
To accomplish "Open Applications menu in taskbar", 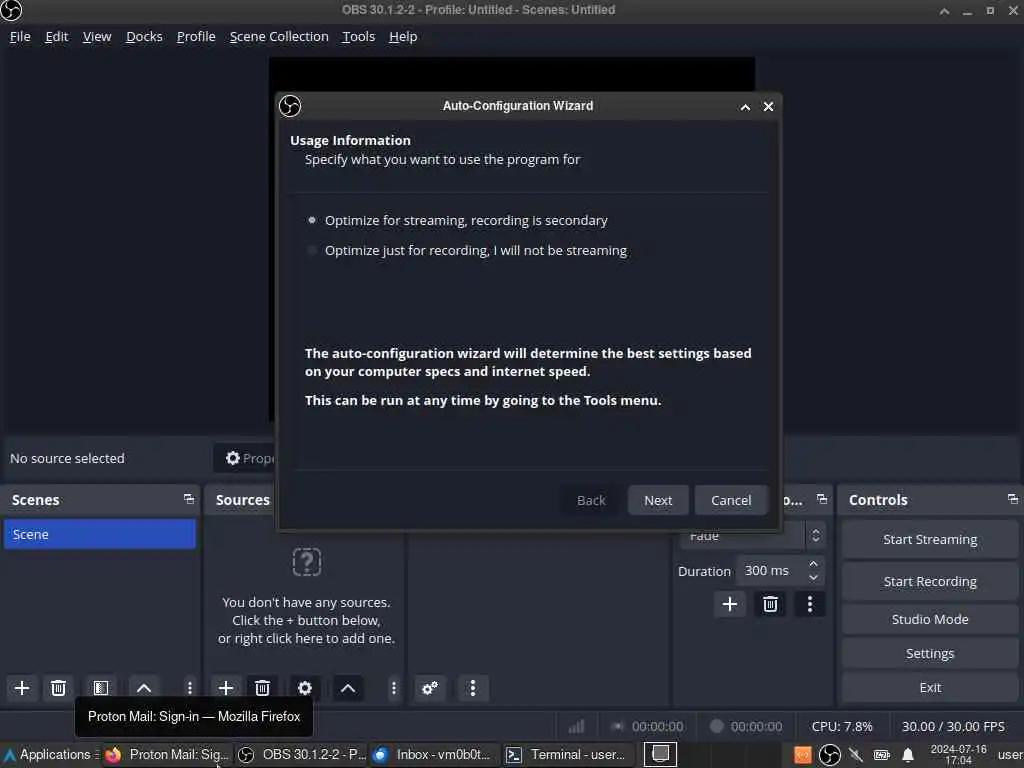I will pos(50,754).
